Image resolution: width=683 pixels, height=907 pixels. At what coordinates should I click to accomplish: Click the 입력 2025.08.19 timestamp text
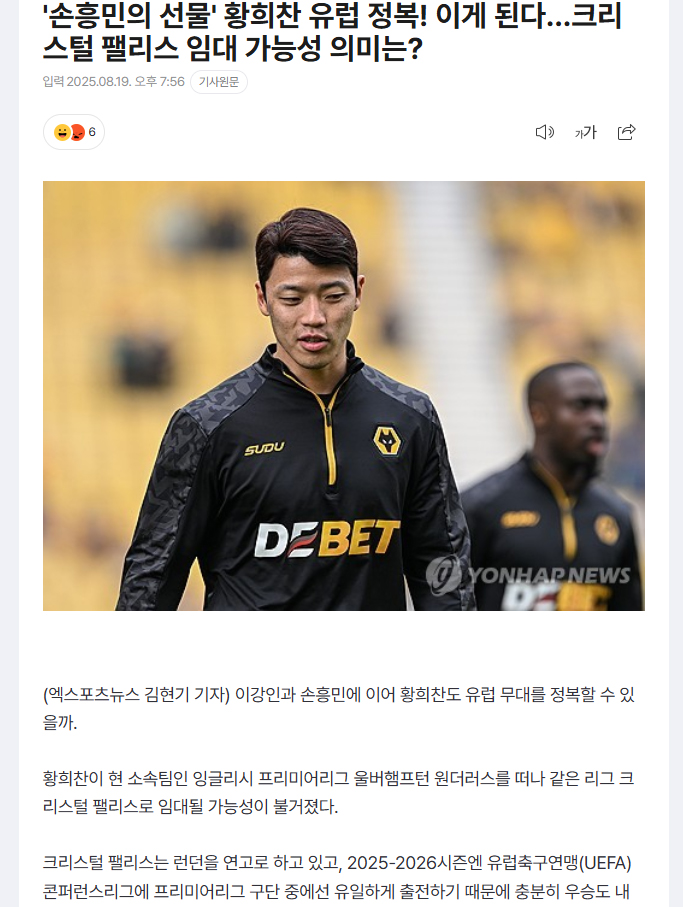click(113, 82)
